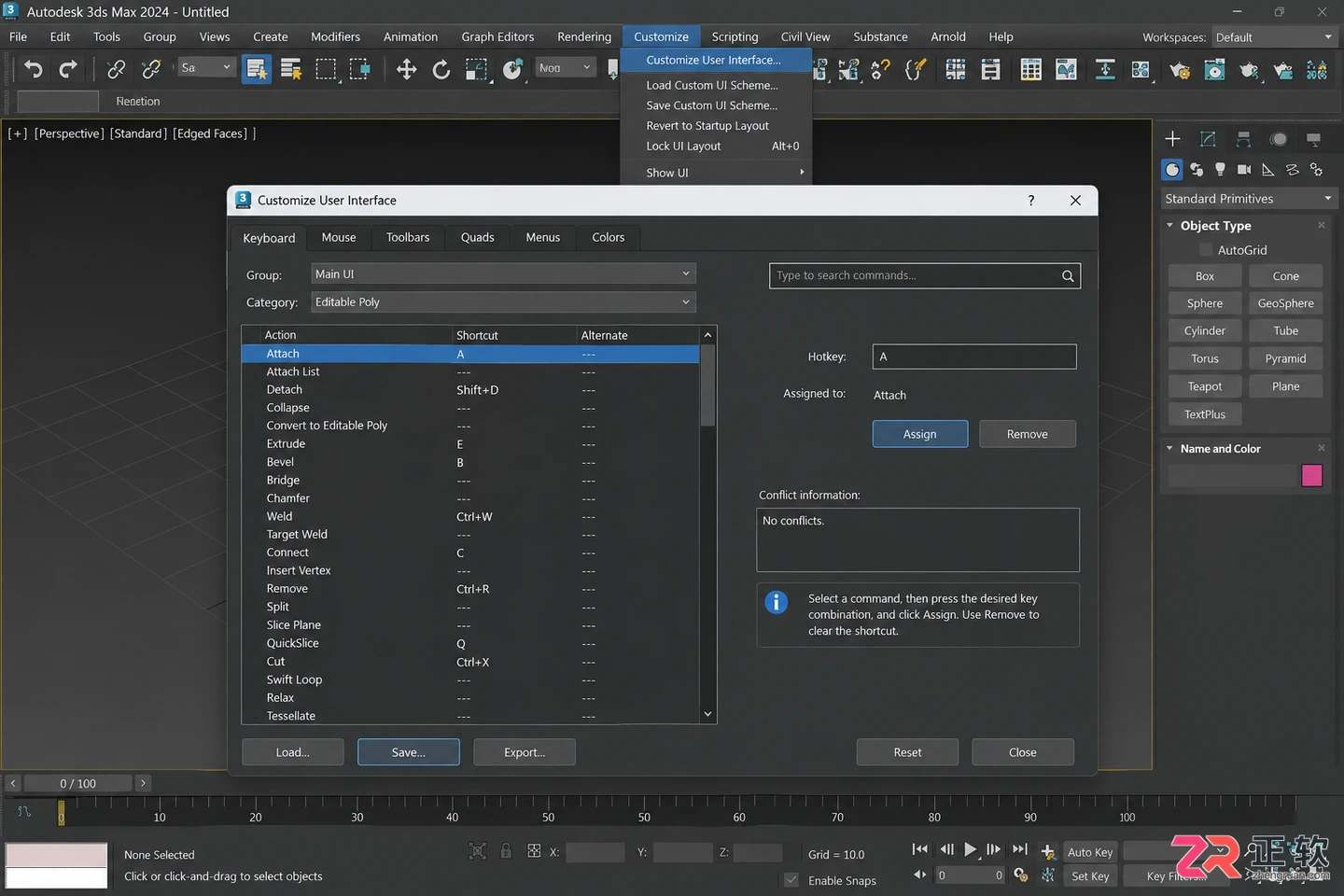Click the Reset button
The image size is (1344, 896).
pyautogui.click(x=907, y=752)
